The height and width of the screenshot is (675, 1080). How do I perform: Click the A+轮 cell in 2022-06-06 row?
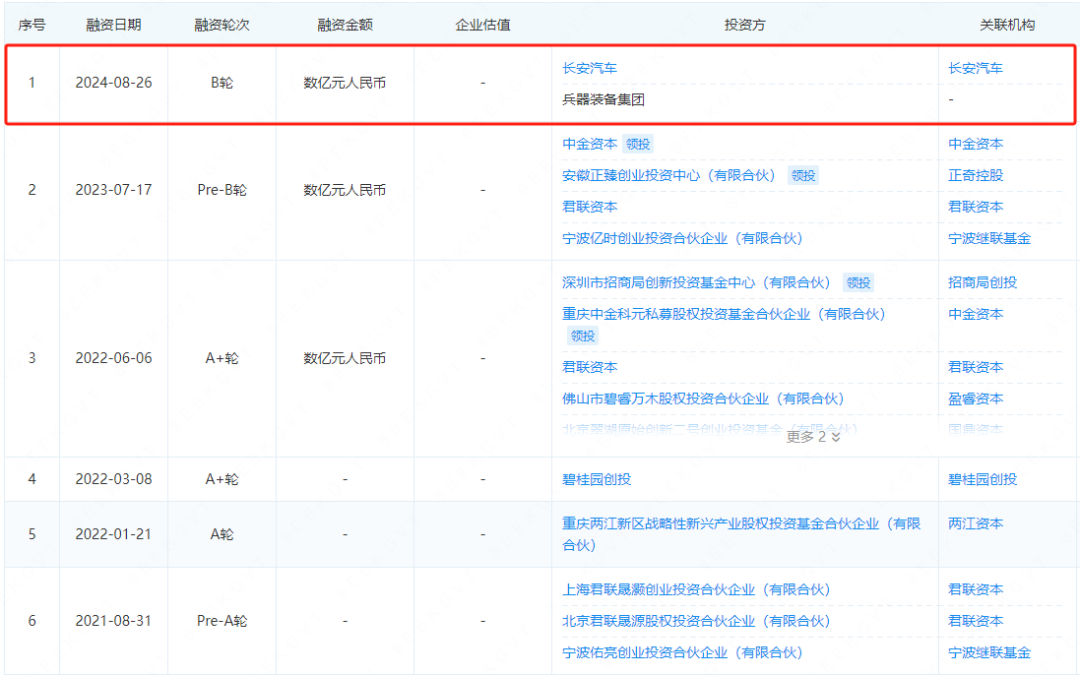(x=222, y=358)
